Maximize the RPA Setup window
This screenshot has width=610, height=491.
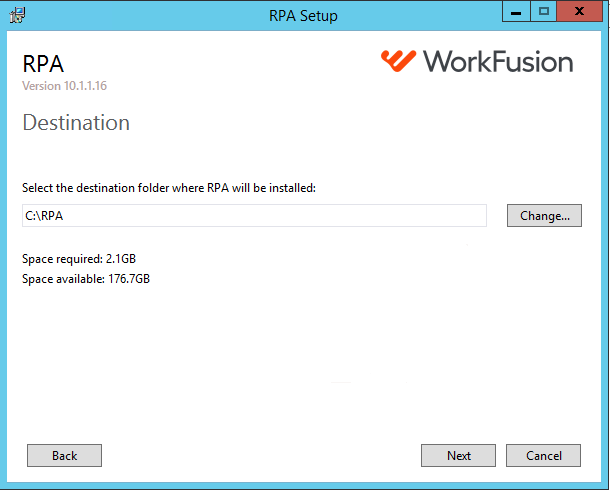tap(543, 12)
